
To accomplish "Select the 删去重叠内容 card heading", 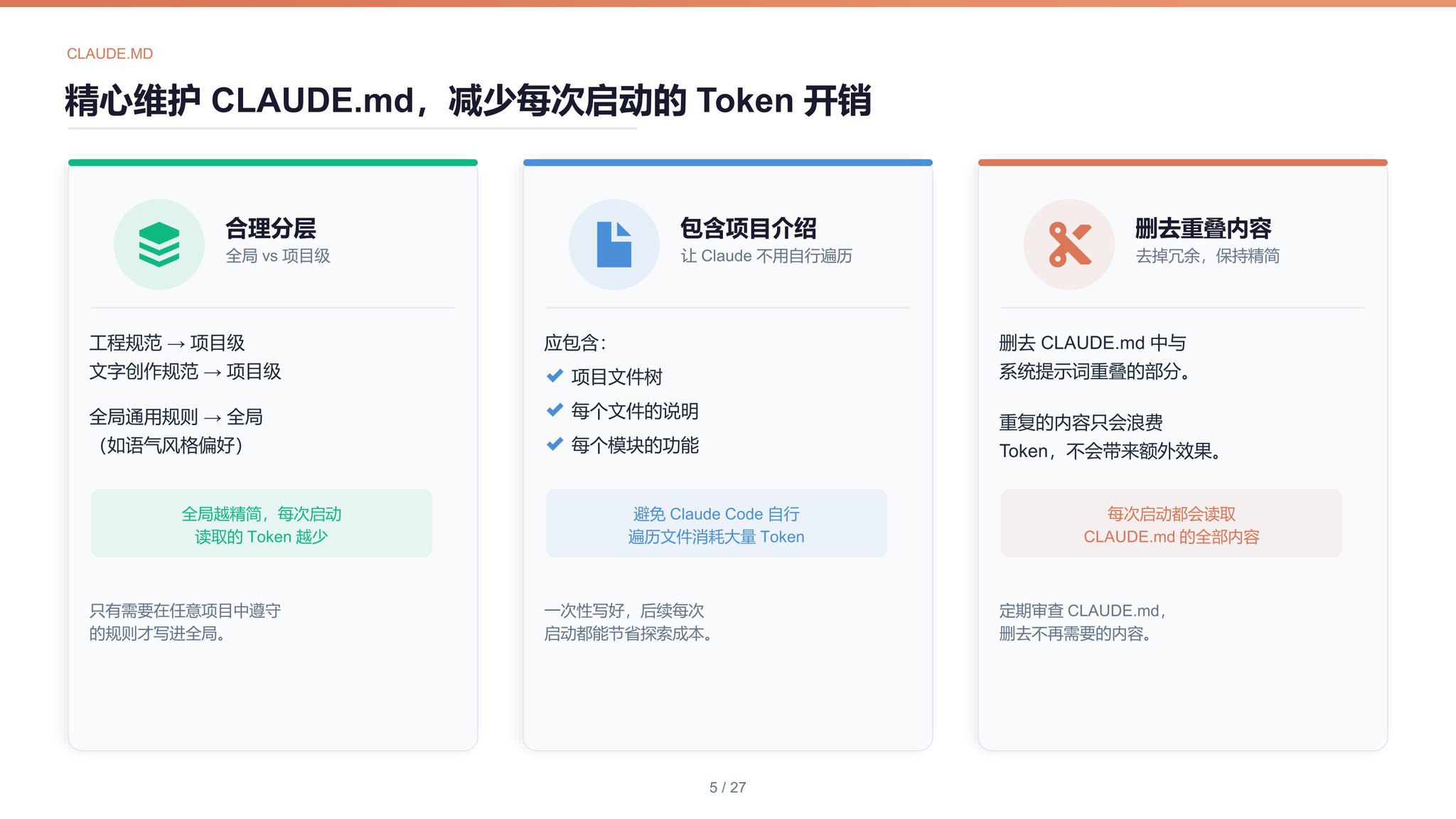I will pyautogui.click(x=1204, y=228).
